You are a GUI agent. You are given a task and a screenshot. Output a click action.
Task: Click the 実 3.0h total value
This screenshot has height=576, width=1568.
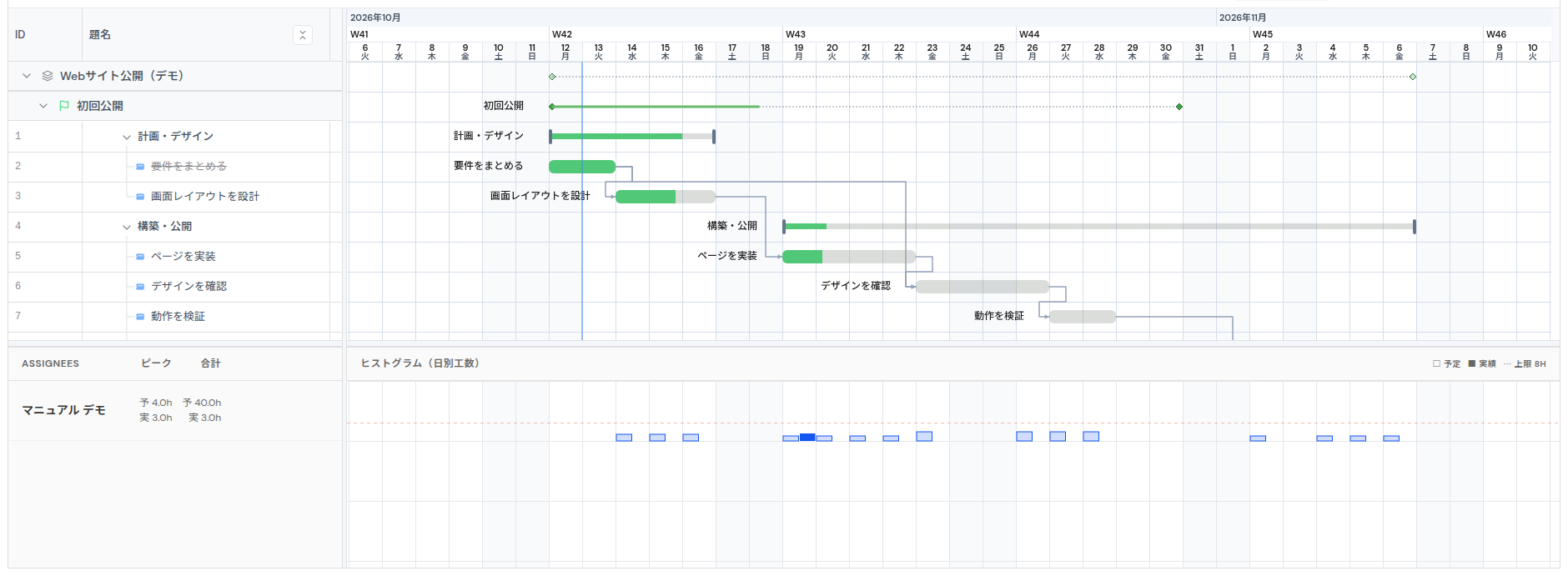[x=205, y=418]
